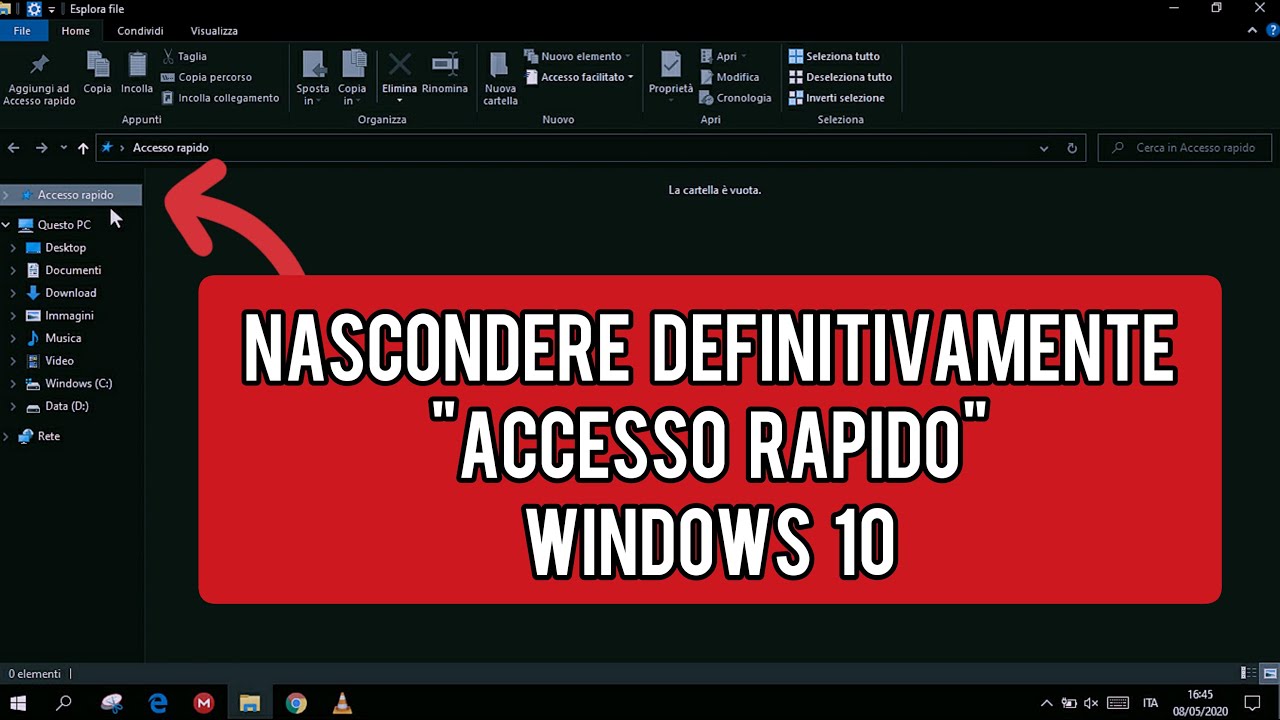1280x720 pixels.
Task: Switch to large thumbnails view icon
Action: coord(1270,674)
